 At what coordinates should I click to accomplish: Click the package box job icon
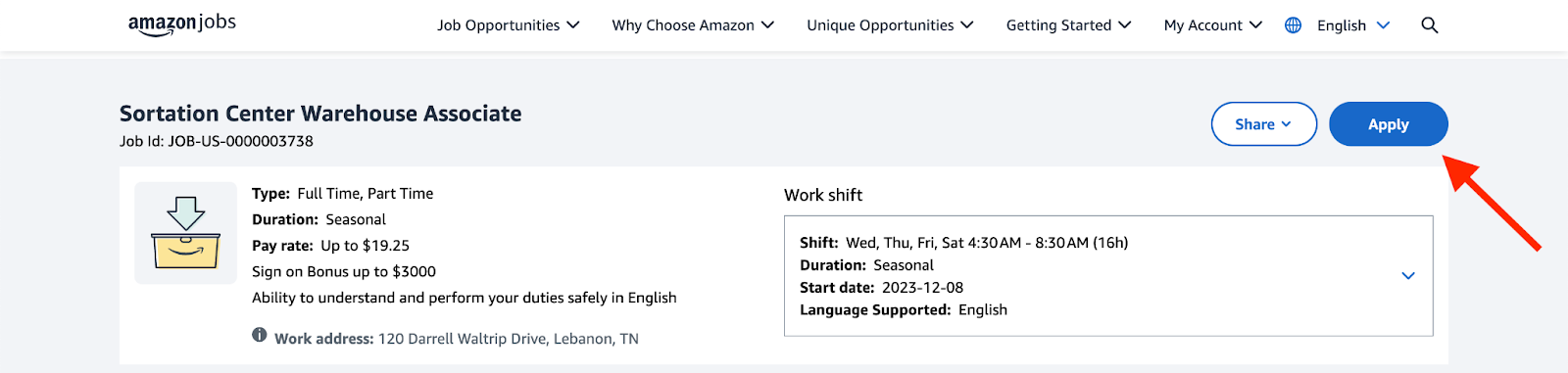186,233
